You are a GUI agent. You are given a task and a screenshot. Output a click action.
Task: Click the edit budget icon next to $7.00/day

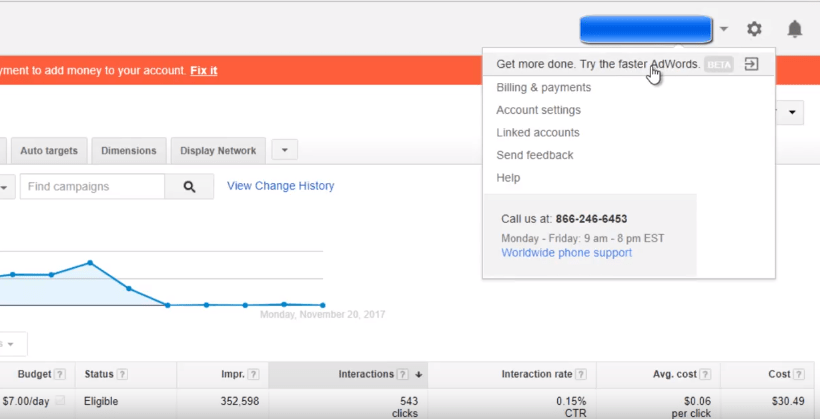[60, 401]
